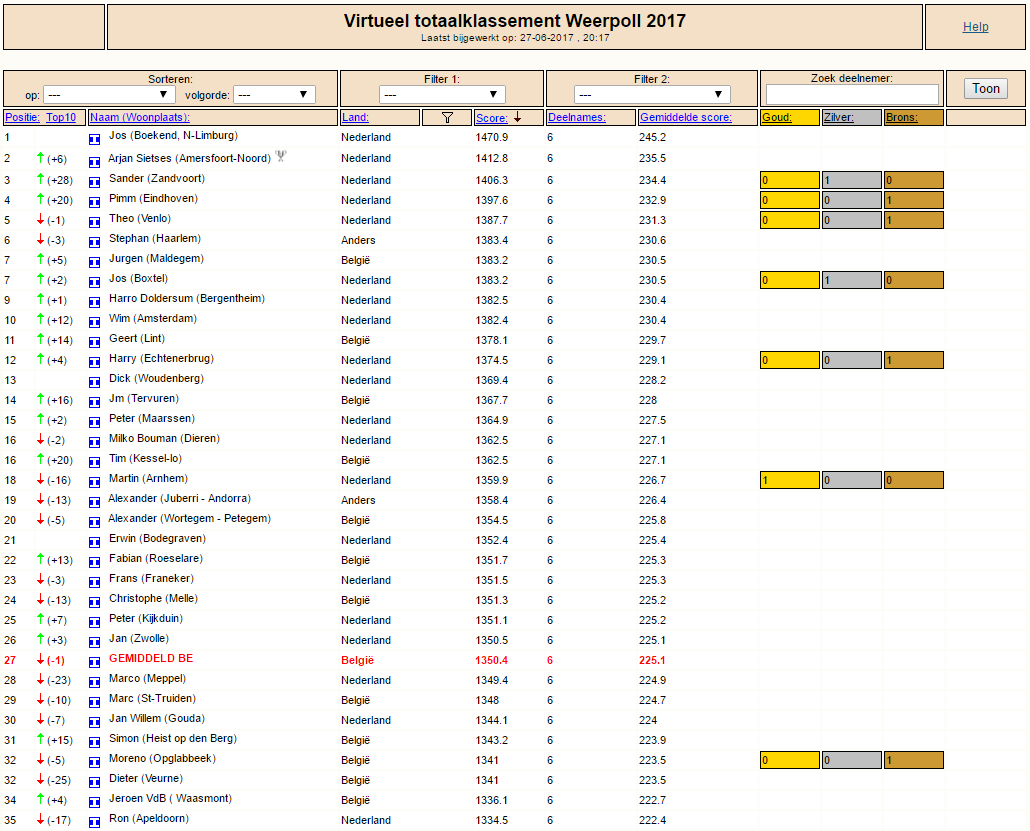The image size is (1030, 831).
Task: Open the 'volgorde' sort order dropdown
Action: [275, 95]
